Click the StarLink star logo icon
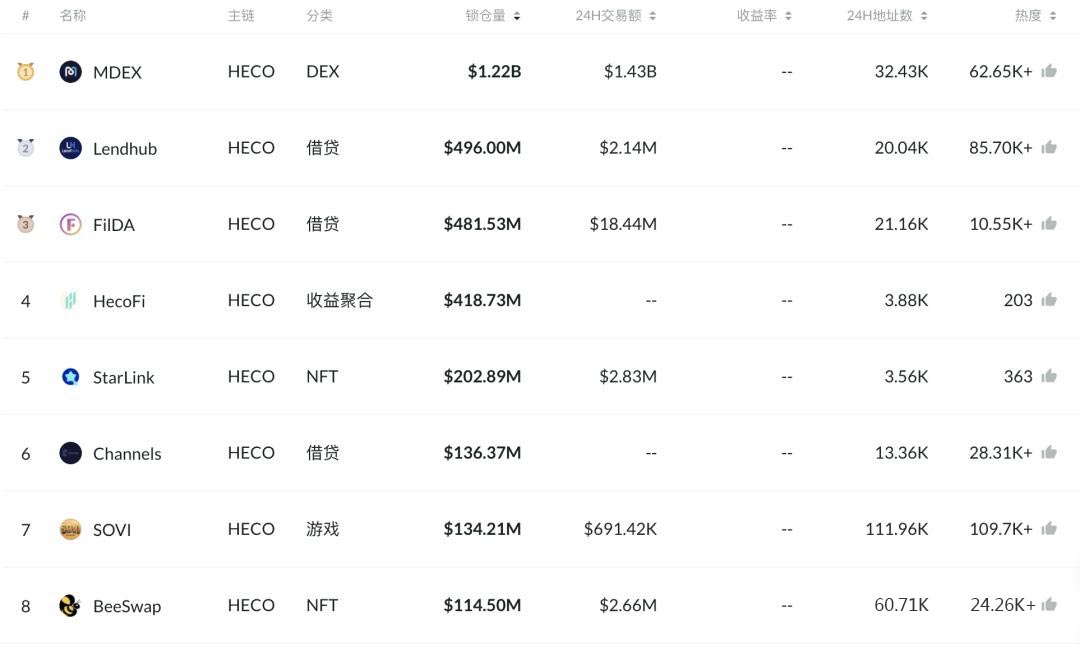The image size is (1080, 656). pos(70,376)
